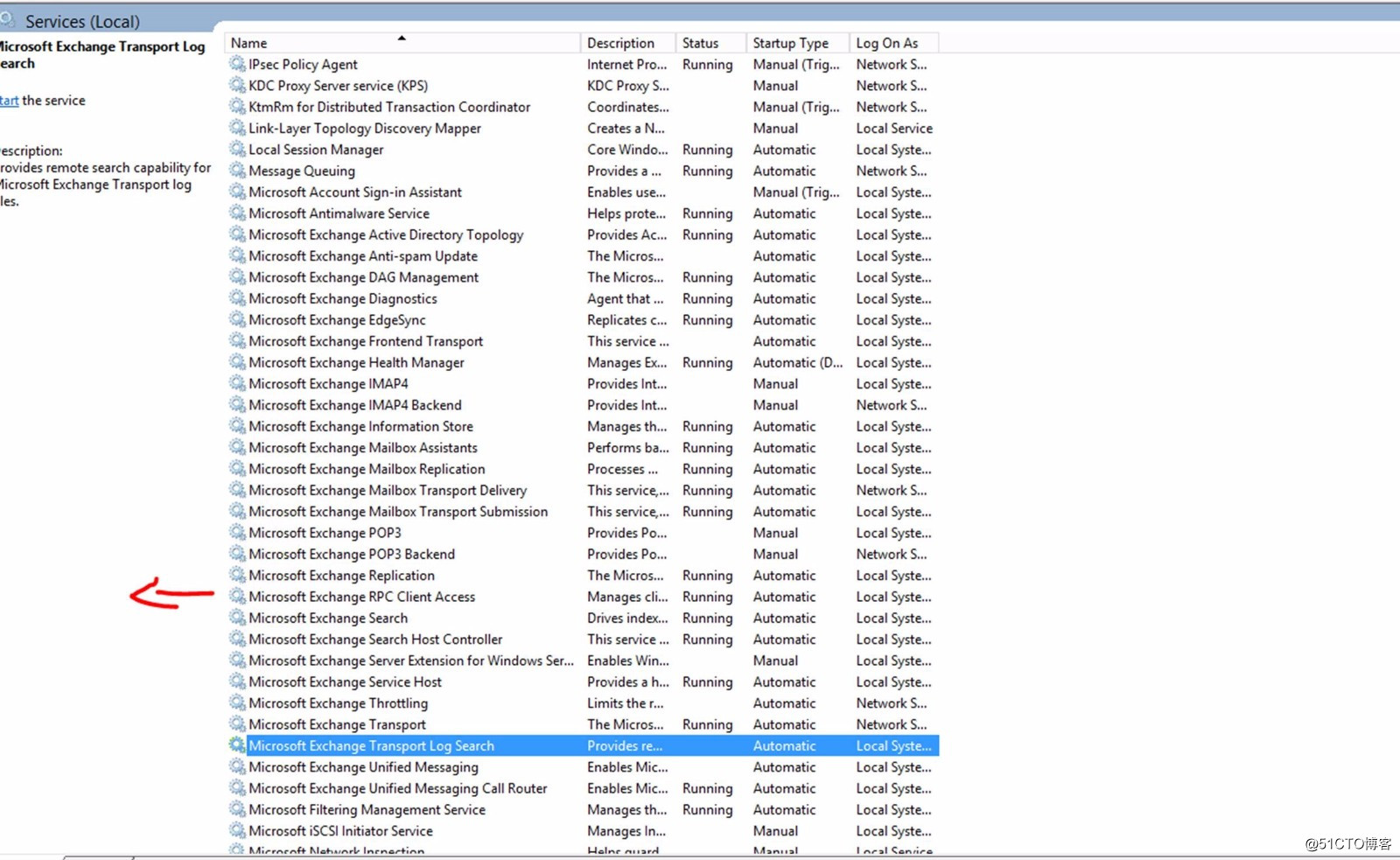Image resolution: width=1400 pixels, height=860 pixels.
Task: Click 'Agent that ...' description of Diagnostics
Action: pos(625,298)
